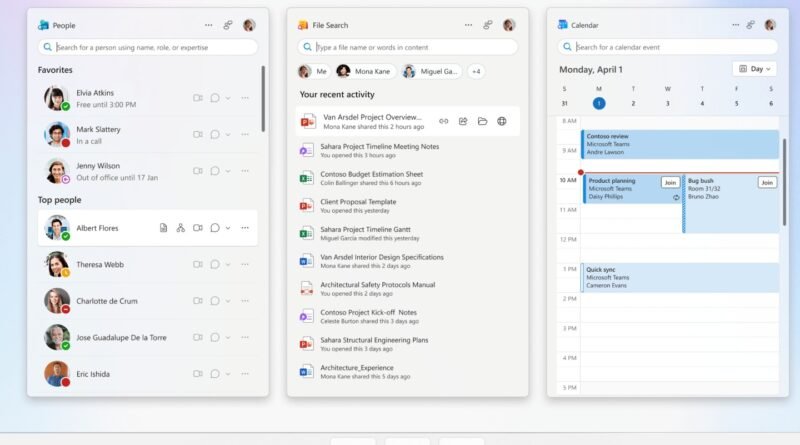The width and height of the screenshot is (800, 445).
Task: Open chat with Jose Guadalupe De la Torre
Action: pos(215,337)
